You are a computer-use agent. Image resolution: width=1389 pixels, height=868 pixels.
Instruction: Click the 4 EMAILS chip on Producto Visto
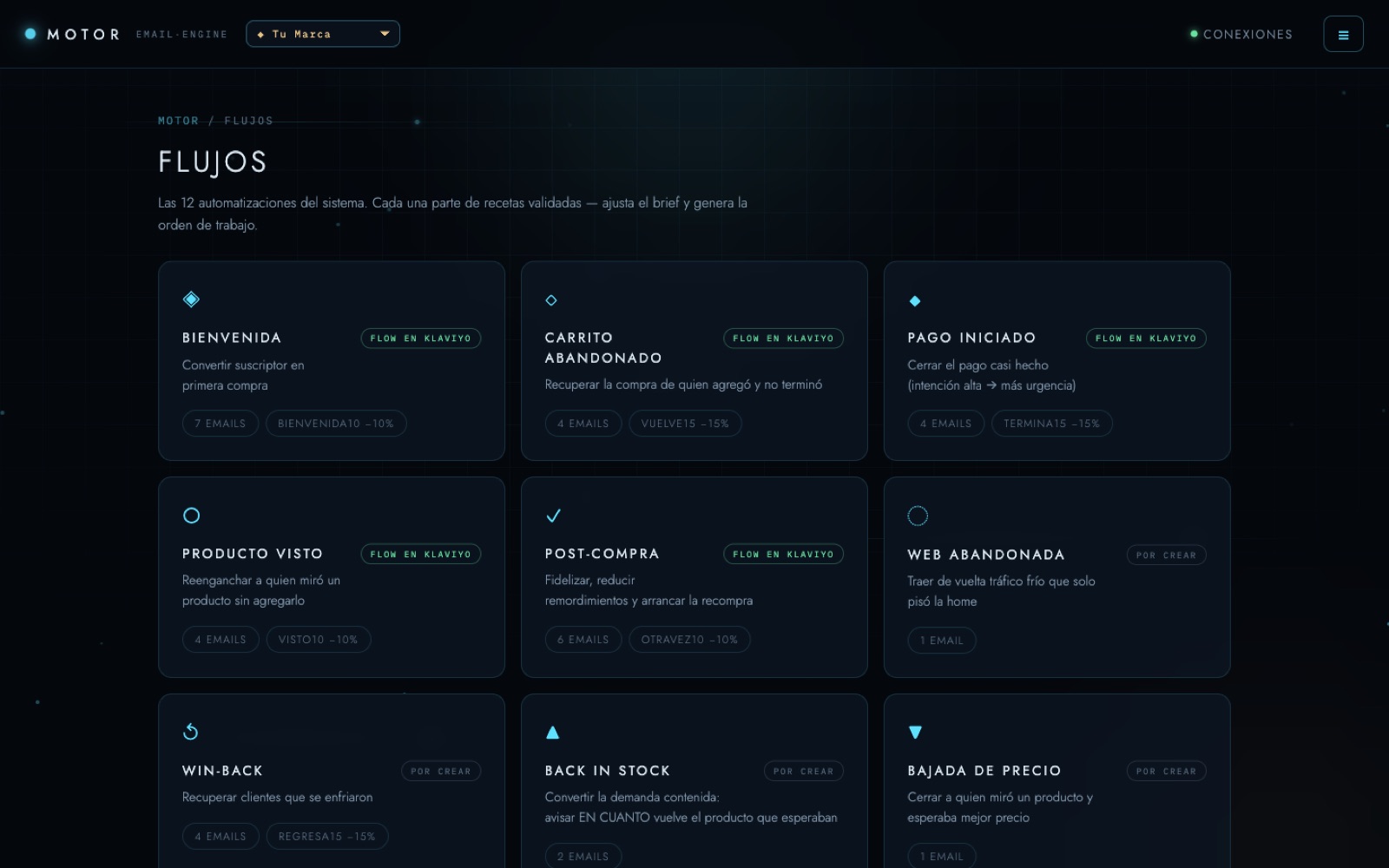coord(221,640)
